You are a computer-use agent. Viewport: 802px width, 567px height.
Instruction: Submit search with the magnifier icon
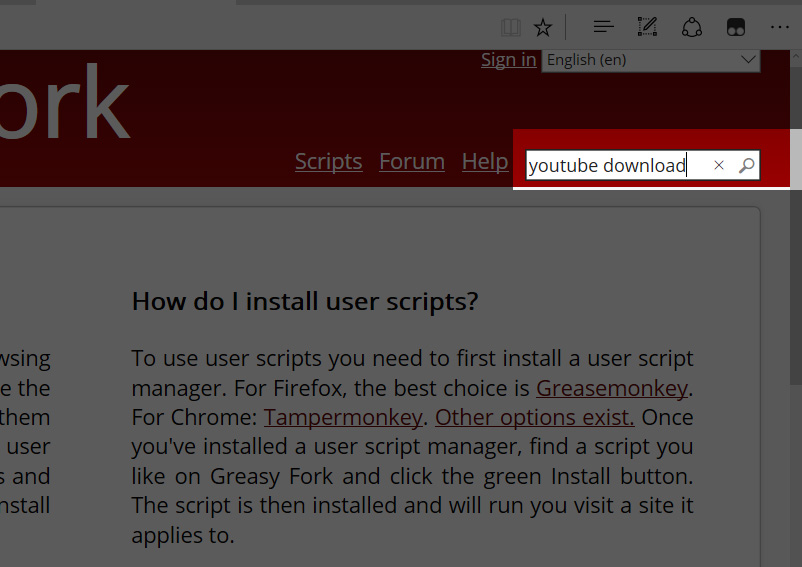click(x=746, y=165)
